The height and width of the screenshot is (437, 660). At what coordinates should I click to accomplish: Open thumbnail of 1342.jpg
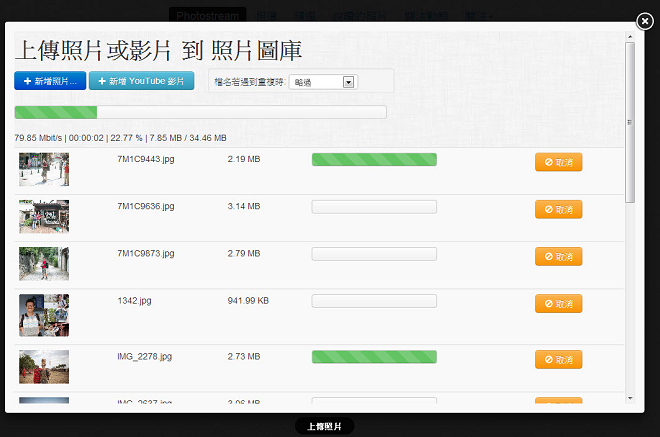pyautogui.click(x=44, y=315)
